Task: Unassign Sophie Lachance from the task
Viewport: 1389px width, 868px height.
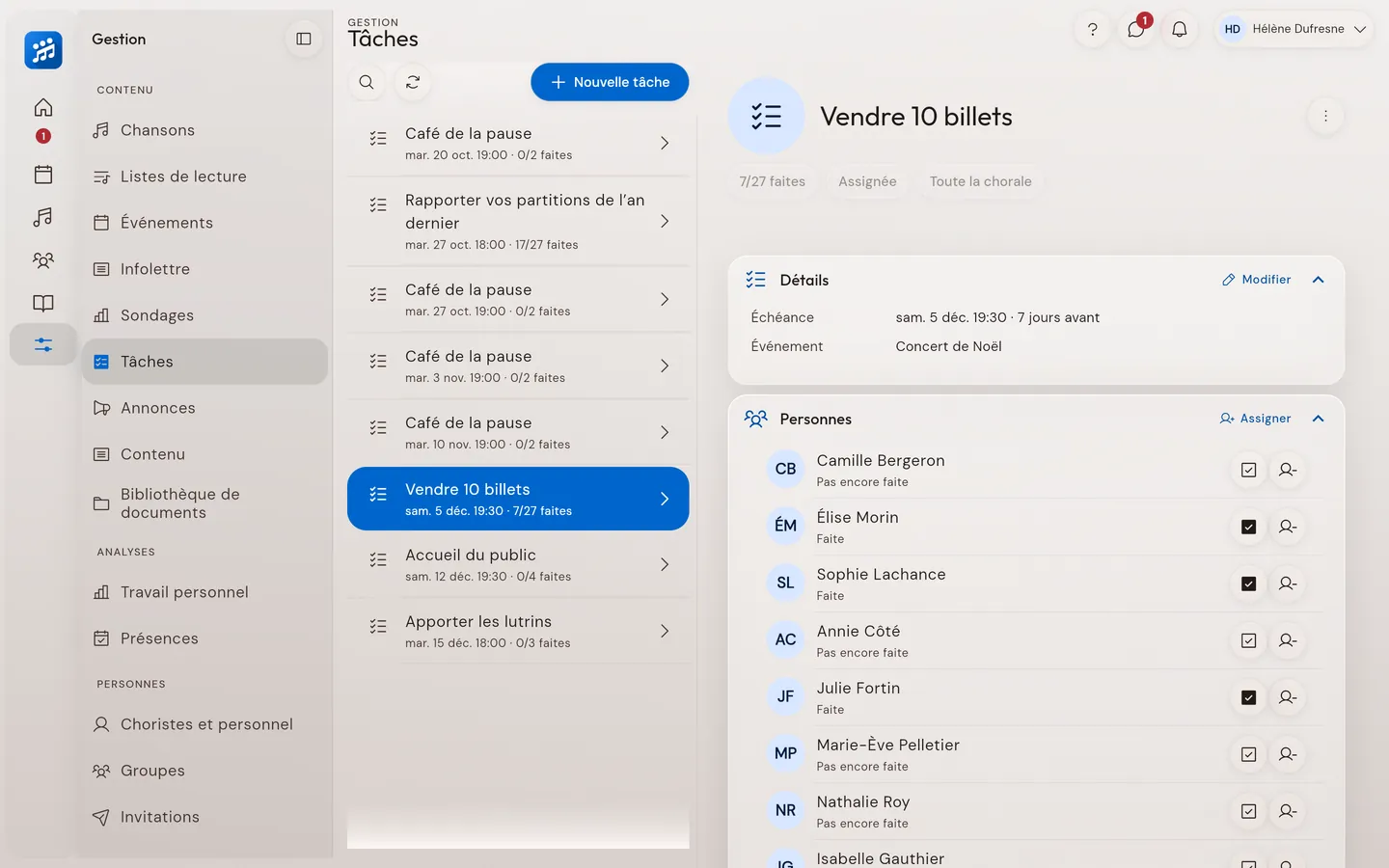Action: tap(1288, 583)
